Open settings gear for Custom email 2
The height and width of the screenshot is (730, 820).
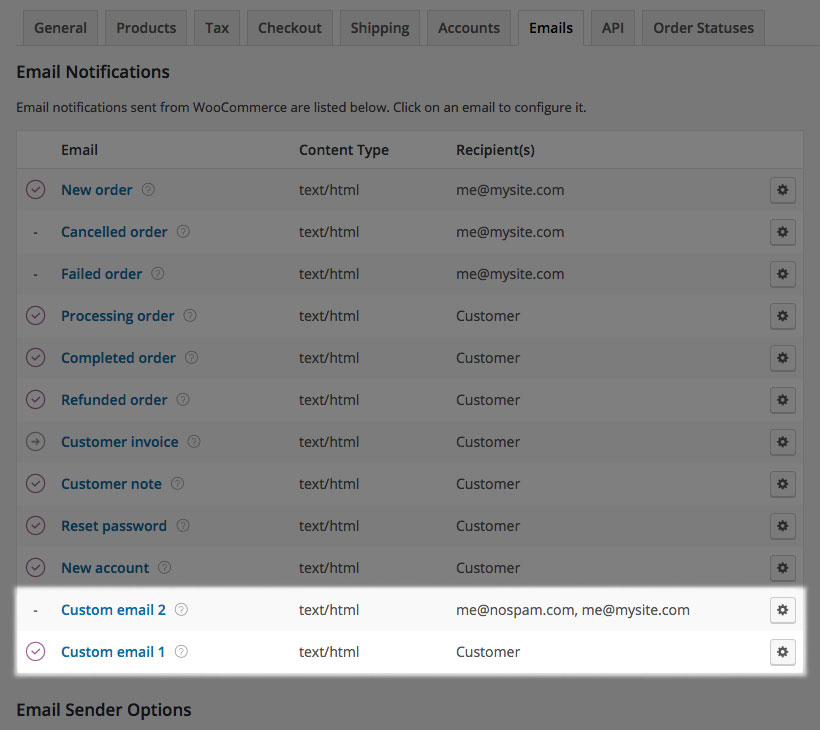pyautogui.click(x=783, y=610)
